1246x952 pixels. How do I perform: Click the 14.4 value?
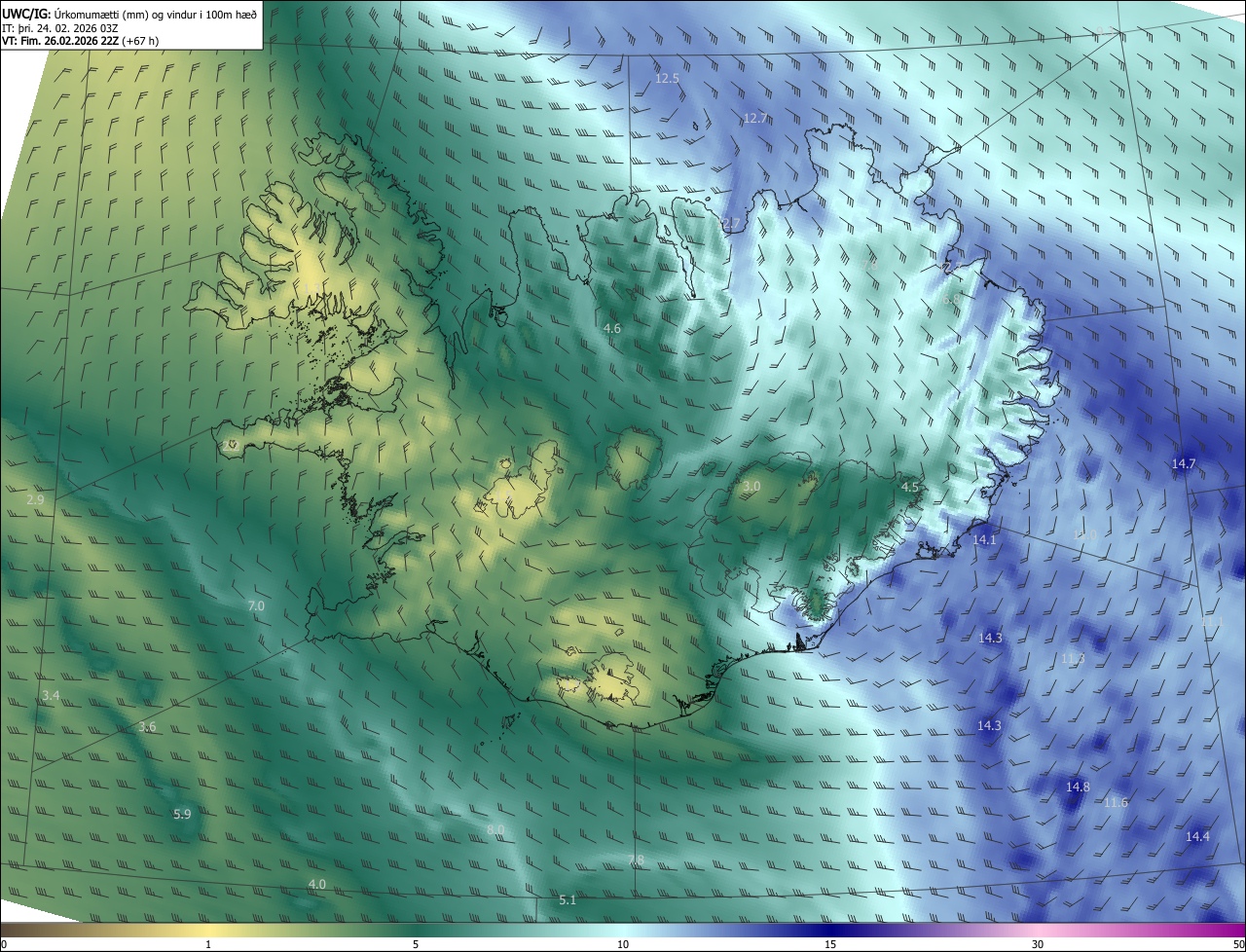(x=1197, y=836)
